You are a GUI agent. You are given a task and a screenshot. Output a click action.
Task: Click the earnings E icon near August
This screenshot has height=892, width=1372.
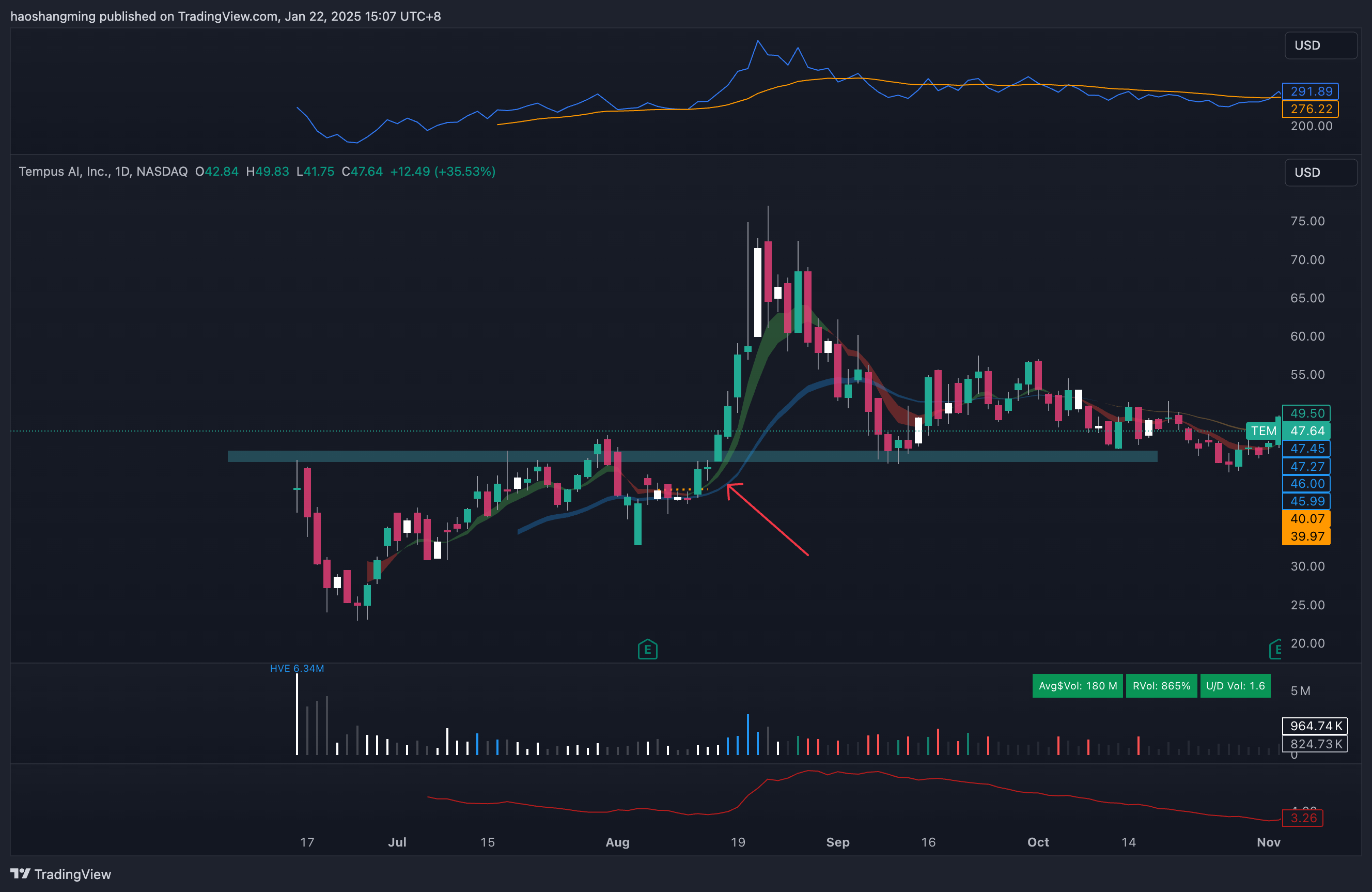(x=647, y=650)
